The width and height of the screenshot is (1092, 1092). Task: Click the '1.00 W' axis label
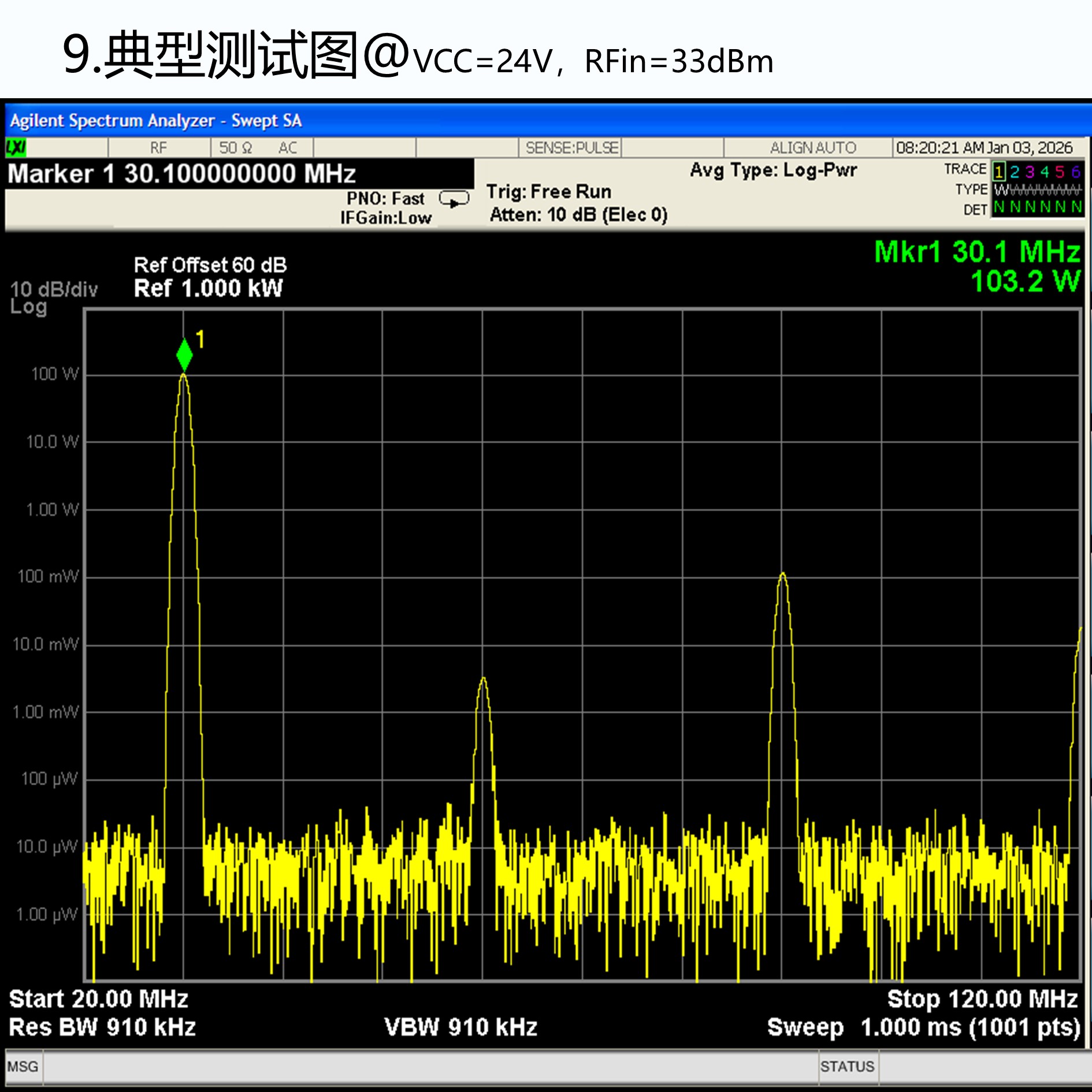pos(52,510)
